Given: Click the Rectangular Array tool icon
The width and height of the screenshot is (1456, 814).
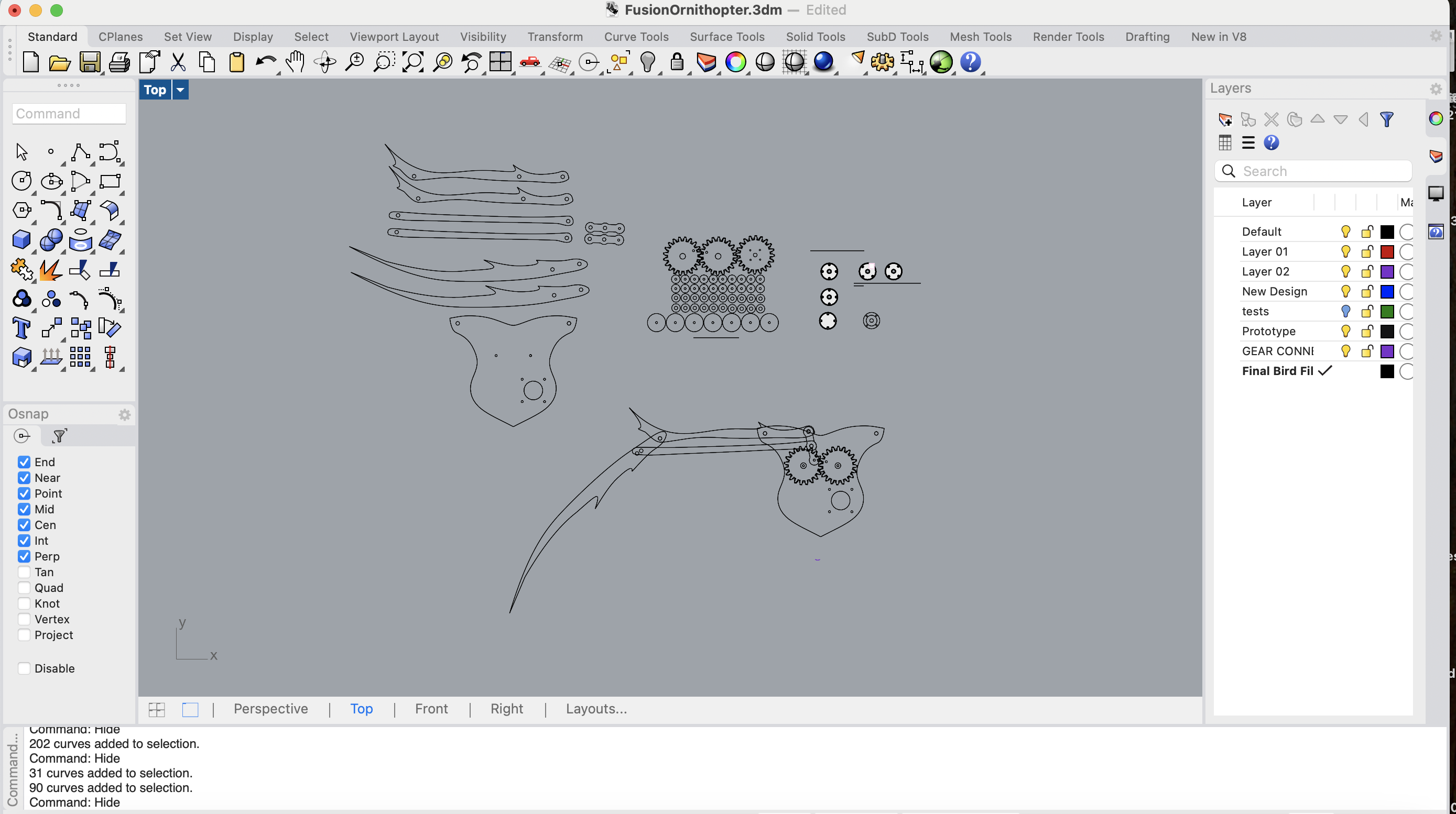Looking at the screenshot, I should pyautogui.click(x=80, y=357).
